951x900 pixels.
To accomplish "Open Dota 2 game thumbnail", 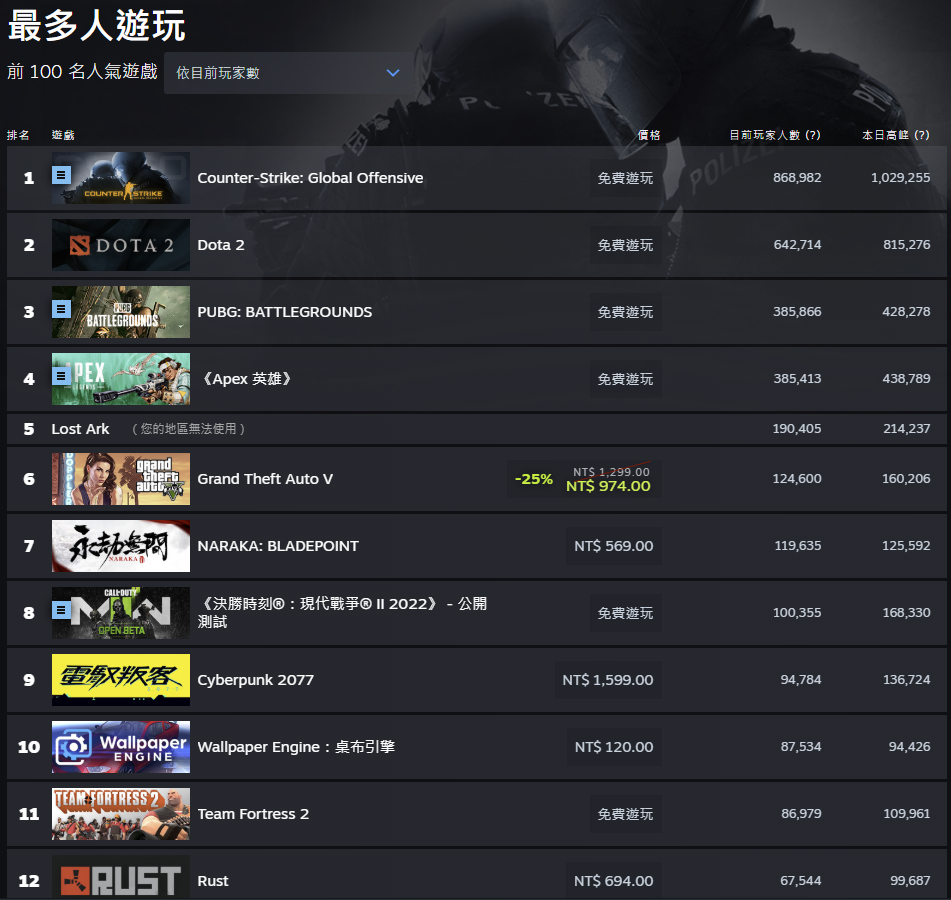I will (x=121, y=245).
